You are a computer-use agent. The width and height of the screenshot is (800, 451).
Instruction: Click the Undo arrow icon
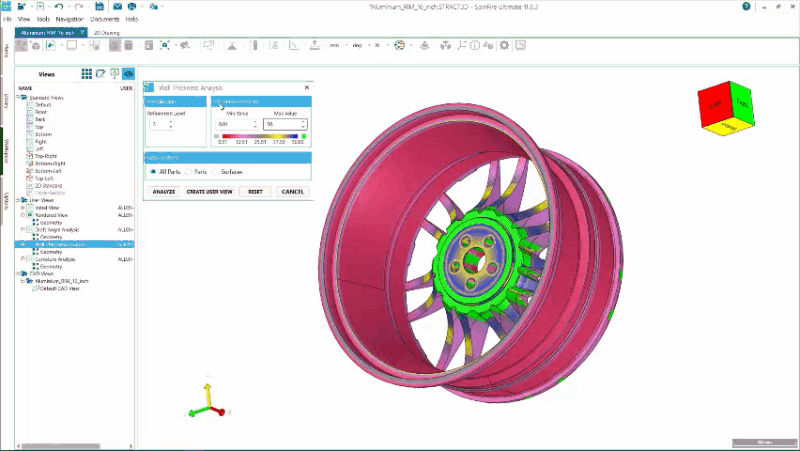(x=60, y=6)
